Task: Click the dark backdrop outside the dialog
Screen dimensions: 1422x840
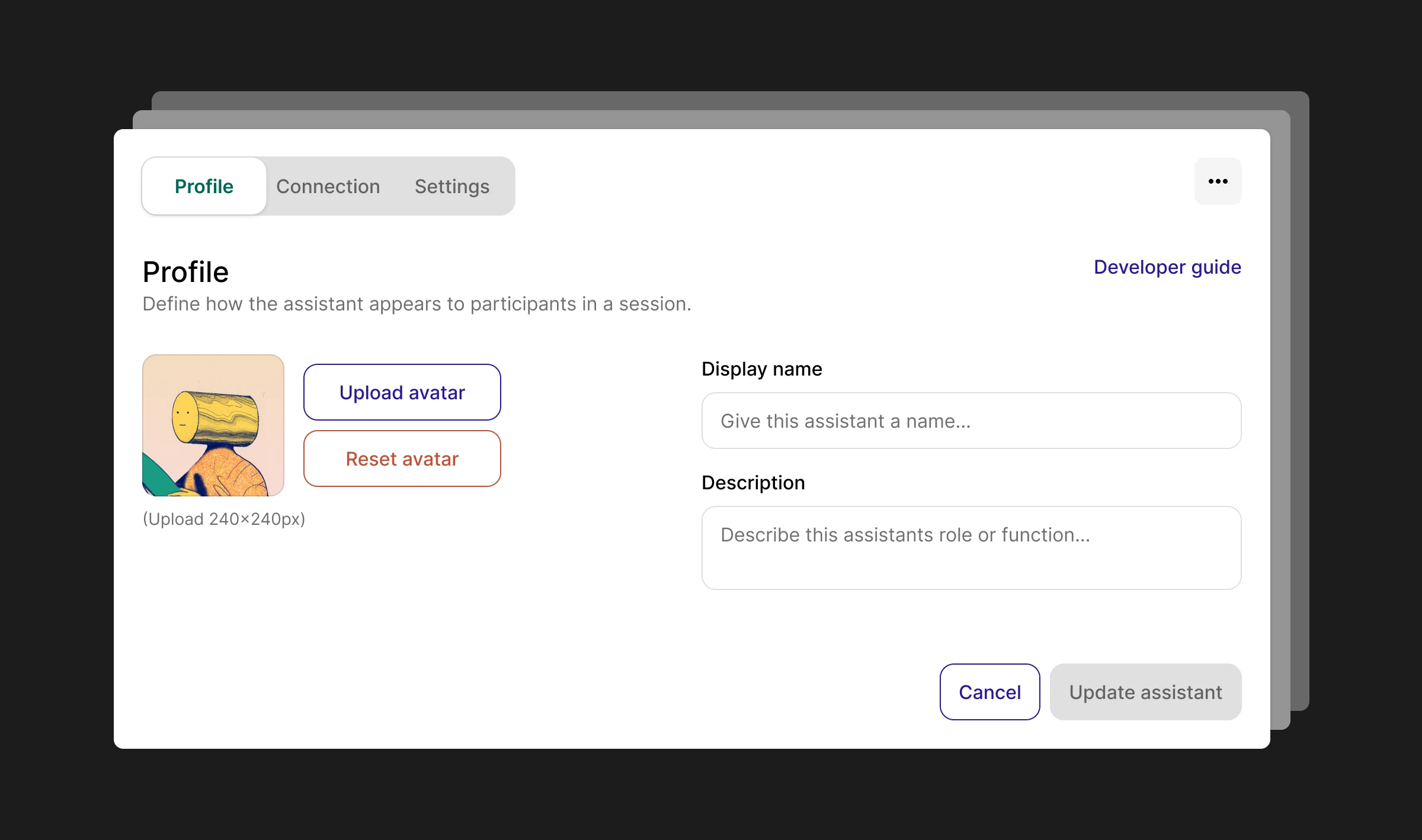Action: [59, 415]
